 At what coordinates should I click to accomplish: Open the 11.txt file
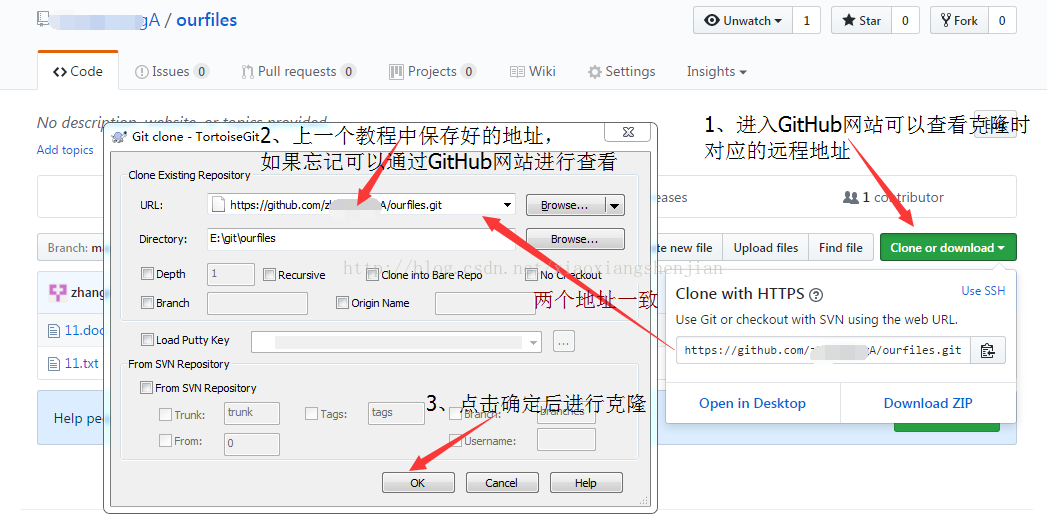point(81,364)
